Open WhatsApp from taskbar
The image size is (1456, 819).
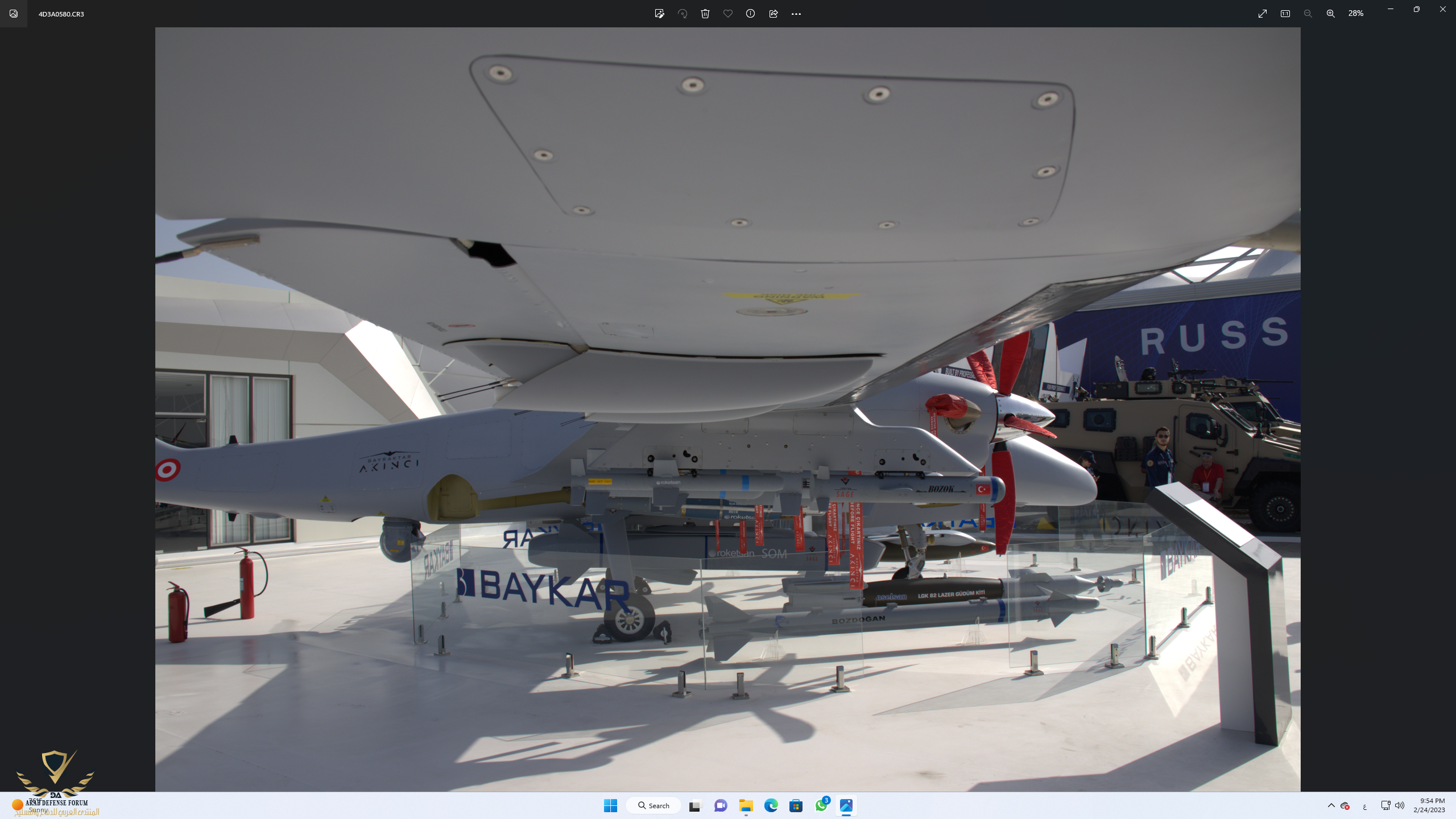tap(821, 805)
